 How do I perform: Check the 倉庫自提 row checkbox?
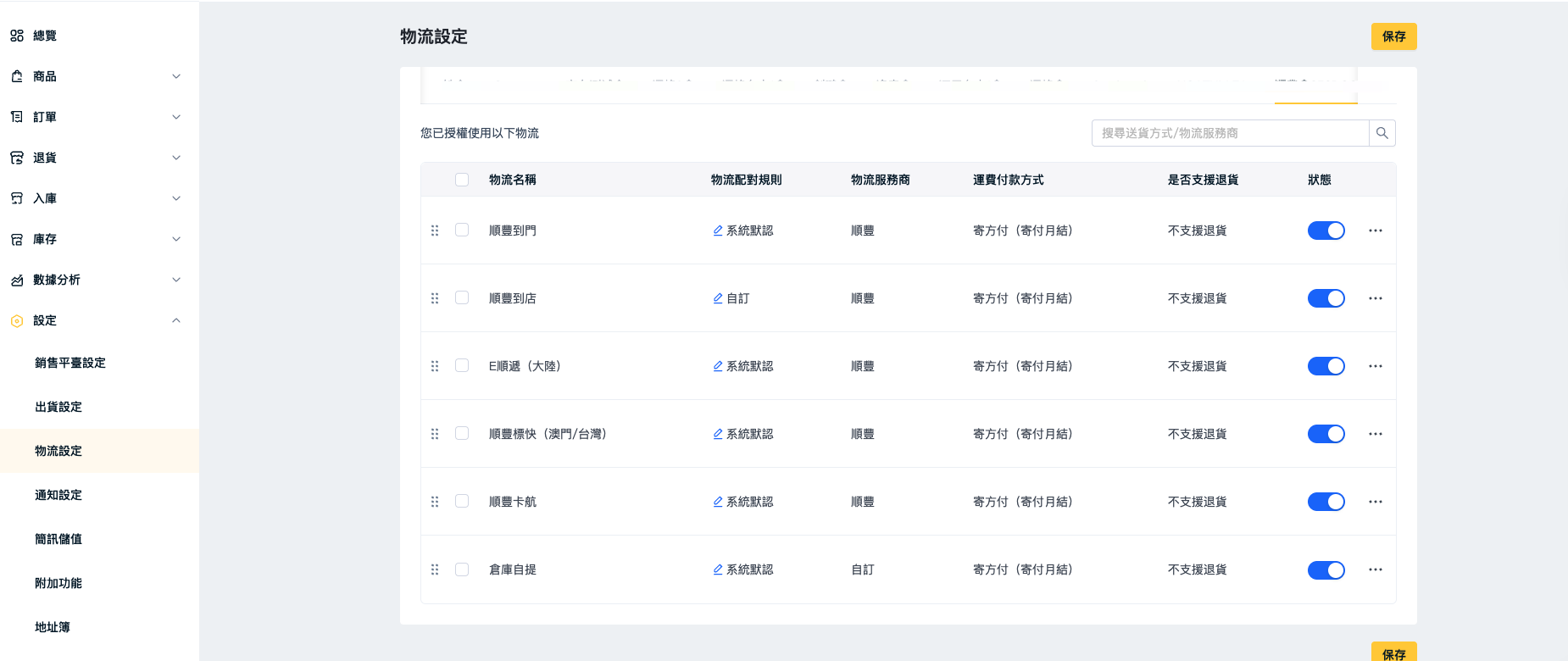click(x=462, y=569)
